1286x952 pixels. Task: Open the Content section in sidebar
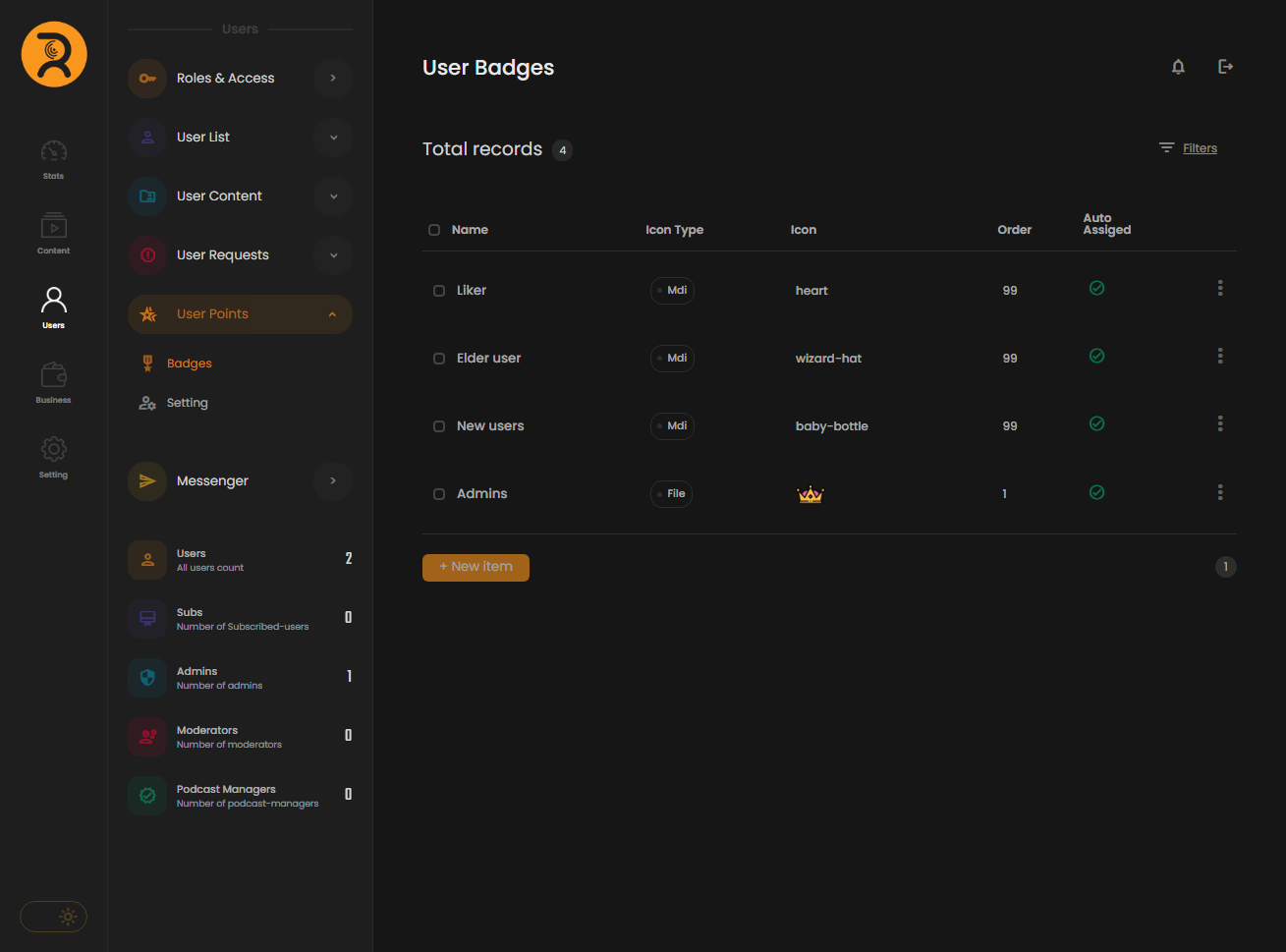click(54, 234)
